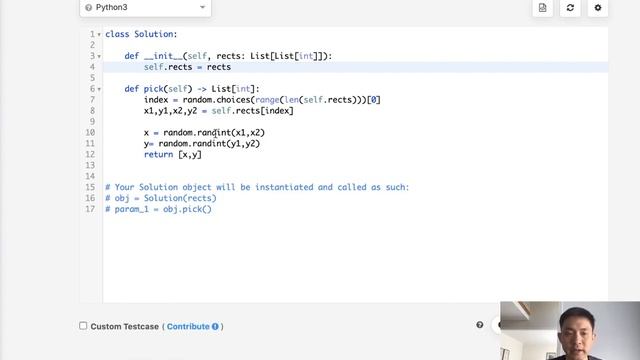Open the Contribute link
Viewport: 640px width, 360px height.
tap(188, 327)
